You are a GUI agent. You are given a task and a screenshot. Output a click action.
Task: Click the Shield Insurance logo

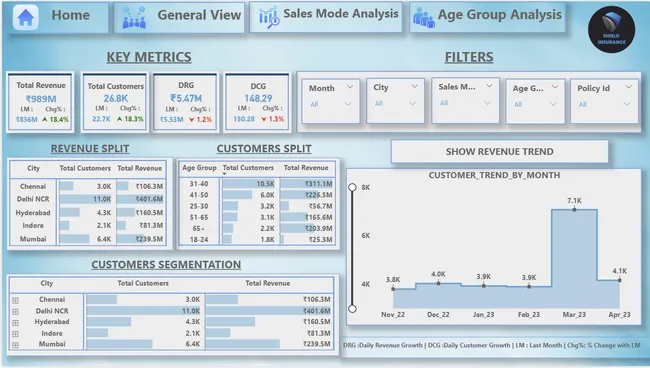pyautogui.click(x=611, y=29)
